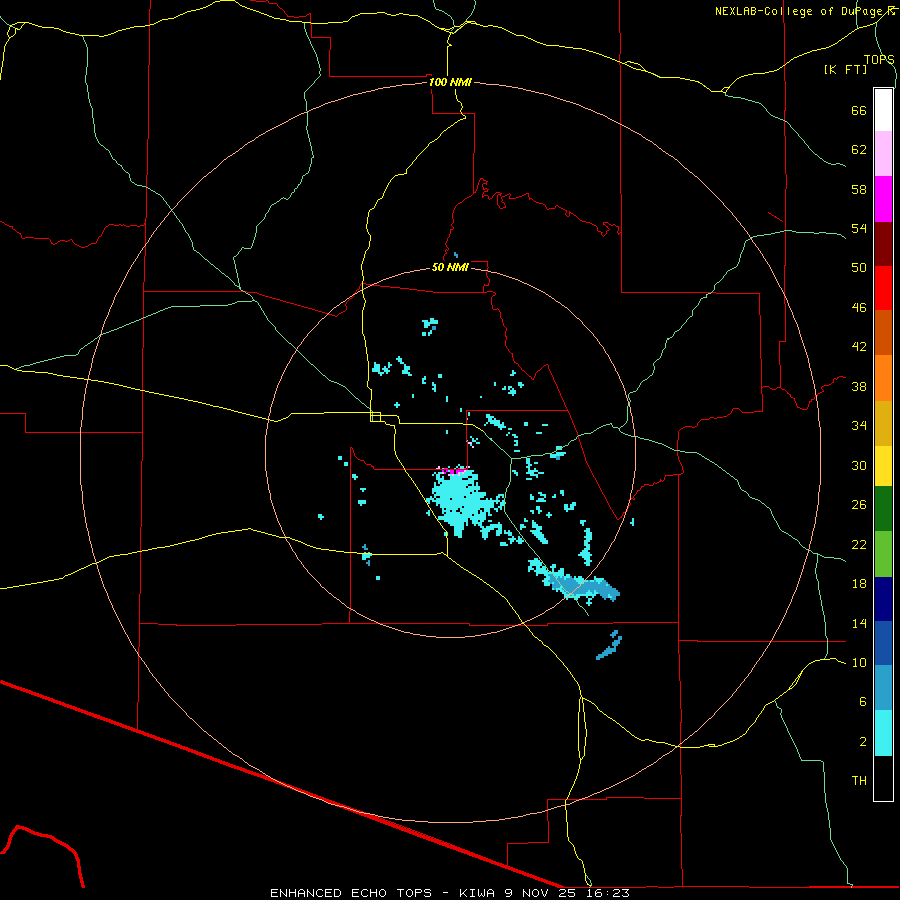Click the ENHANCED ECHO TOPS caption text
Screen dimensions: 900x900
tap(351, 893)
